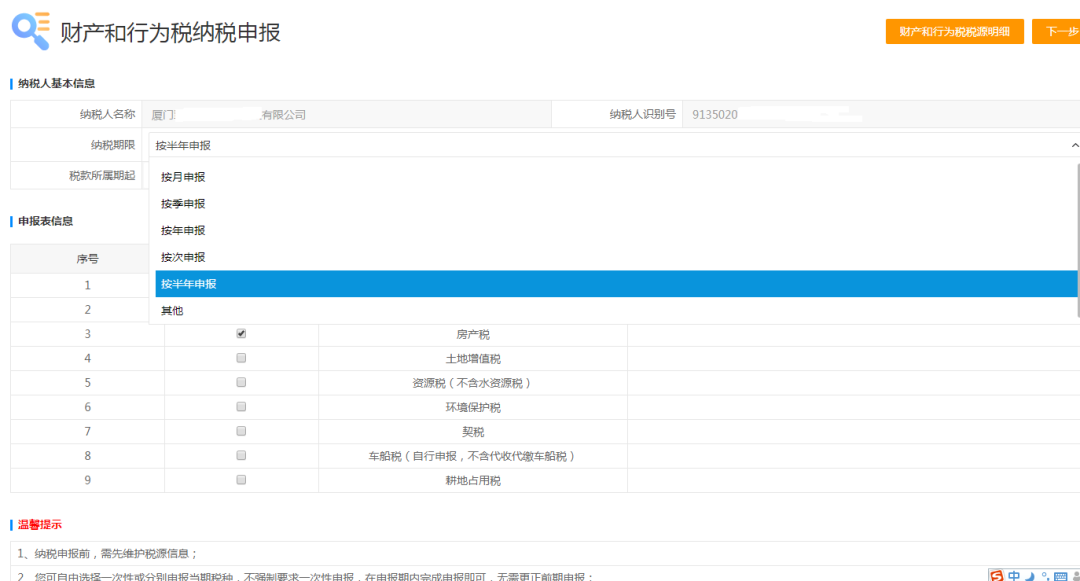The width and height of the screenshot is (1080, 581).
Task: Check the 土地增值税 checkbox
Action: point(240,358)
